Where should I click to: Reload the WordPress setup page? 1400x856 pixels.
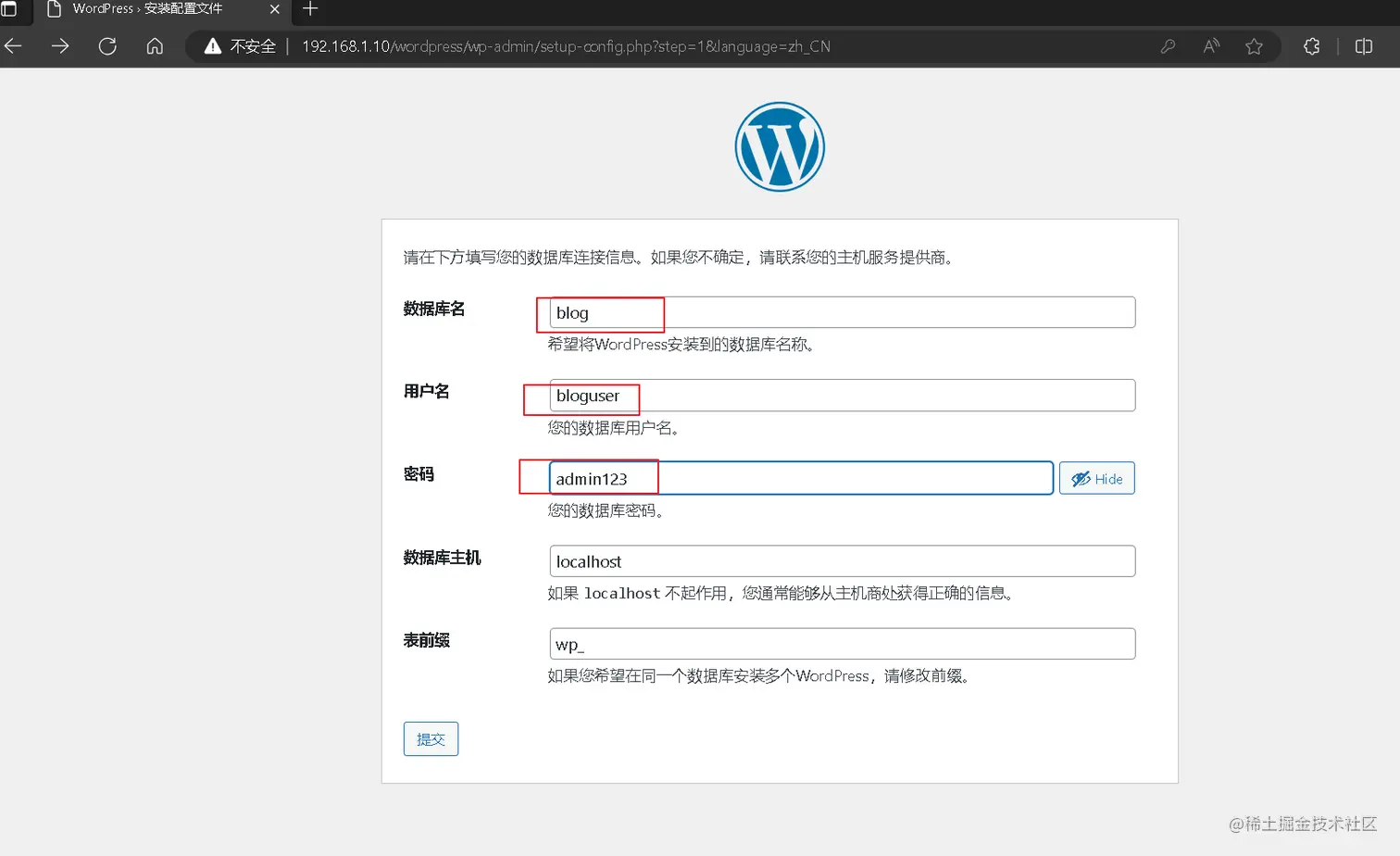click(x=107, y=46)
